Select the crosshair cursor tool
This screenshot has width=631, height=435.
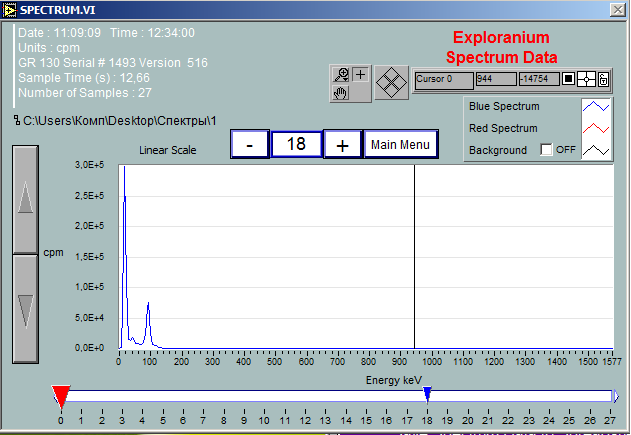pyautogui.click(x=360, y=75)
